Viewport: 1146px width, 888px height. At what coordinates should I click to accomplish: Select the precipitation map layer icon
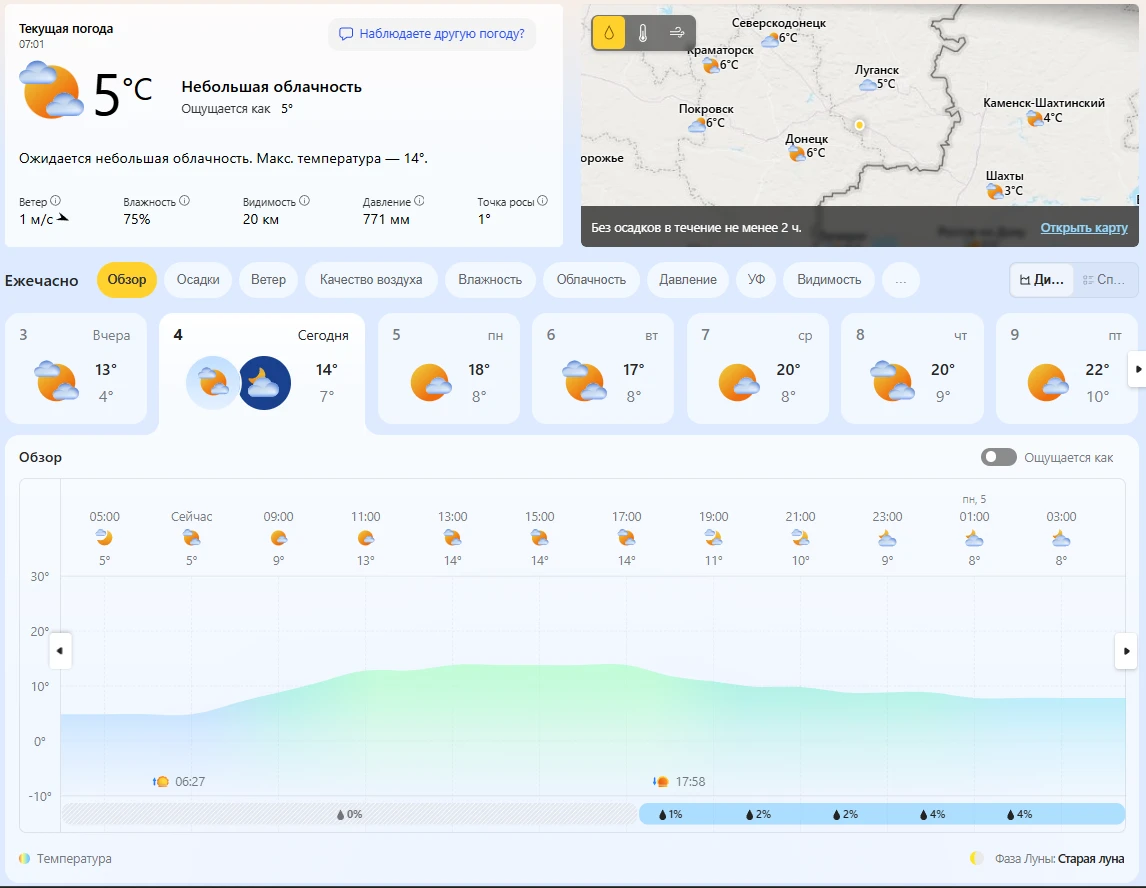(x=609, y=33)
